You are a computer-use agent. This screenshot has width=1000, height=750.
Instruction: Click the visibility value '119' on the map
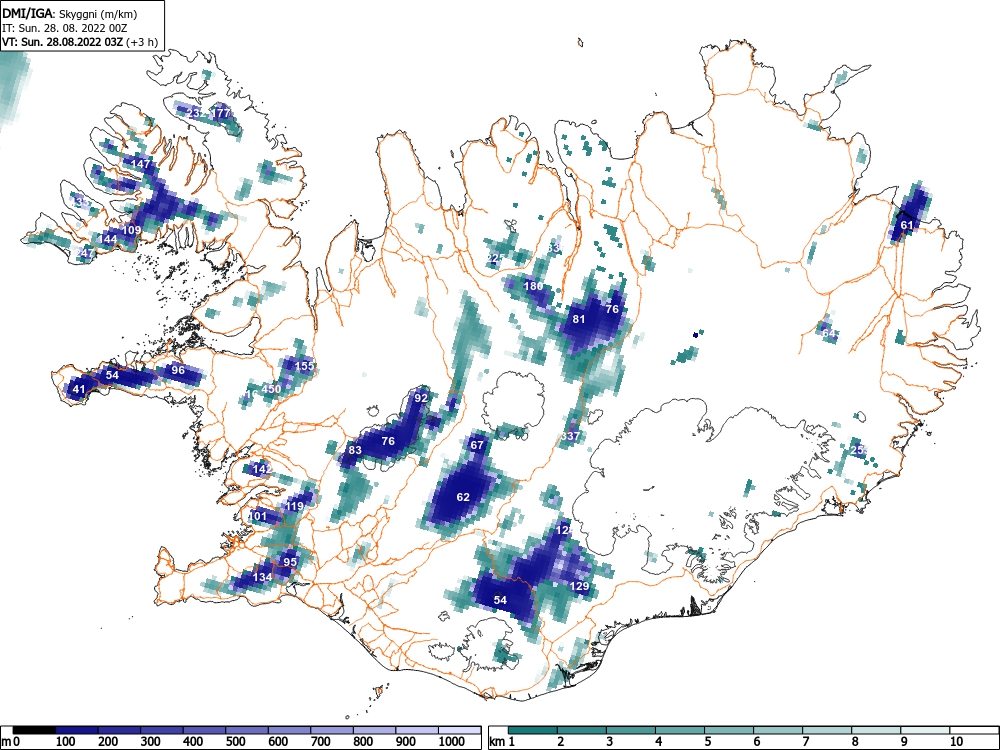click(x=295, y=506)
